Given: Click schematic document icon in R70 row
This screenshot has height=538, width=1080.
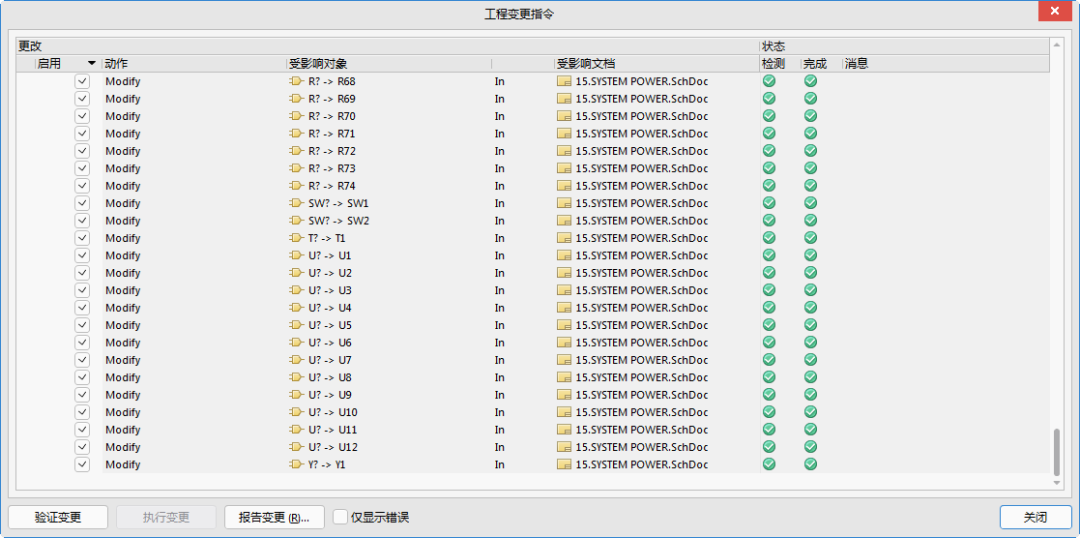Looking at the screenshot, I should coord(564,116).
